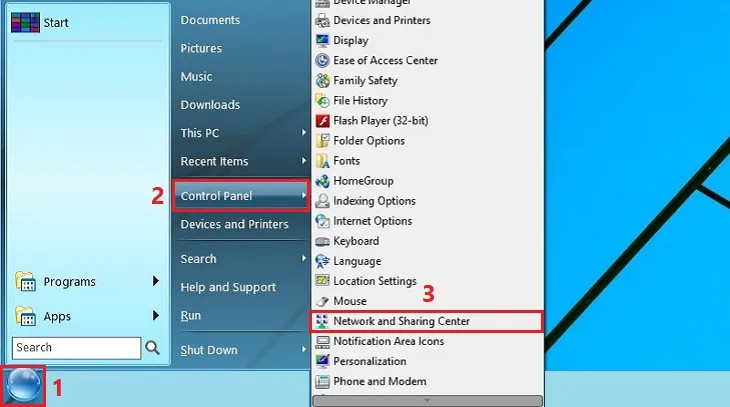The height and width of the screenshot is (407, 730).
Task: Expand the Programs submenu arrow
Action: tap(155, 281)
